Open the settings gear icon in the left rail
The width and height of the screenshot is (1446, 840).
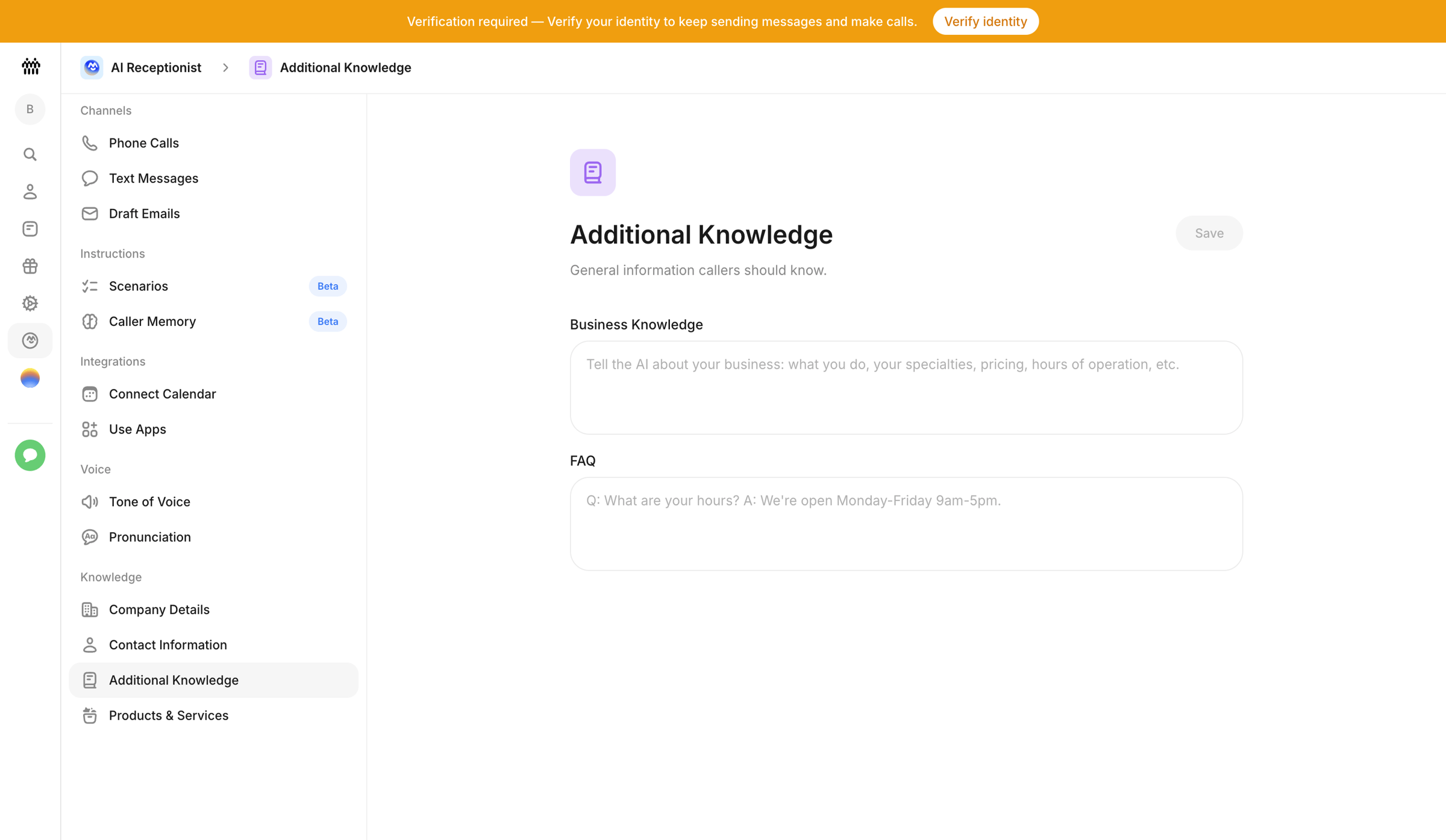(x=30, y=303)
